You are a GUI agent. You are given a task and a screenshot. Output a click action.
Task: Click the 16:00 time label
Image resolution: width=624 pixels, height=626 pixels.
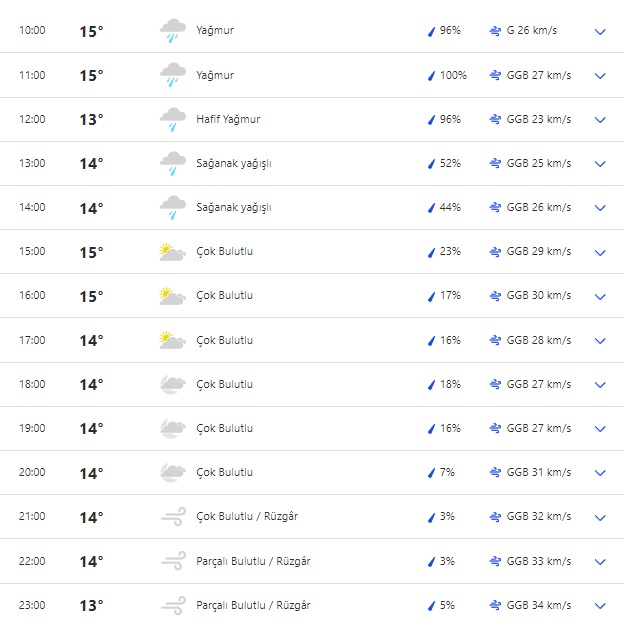pos(32,296)
